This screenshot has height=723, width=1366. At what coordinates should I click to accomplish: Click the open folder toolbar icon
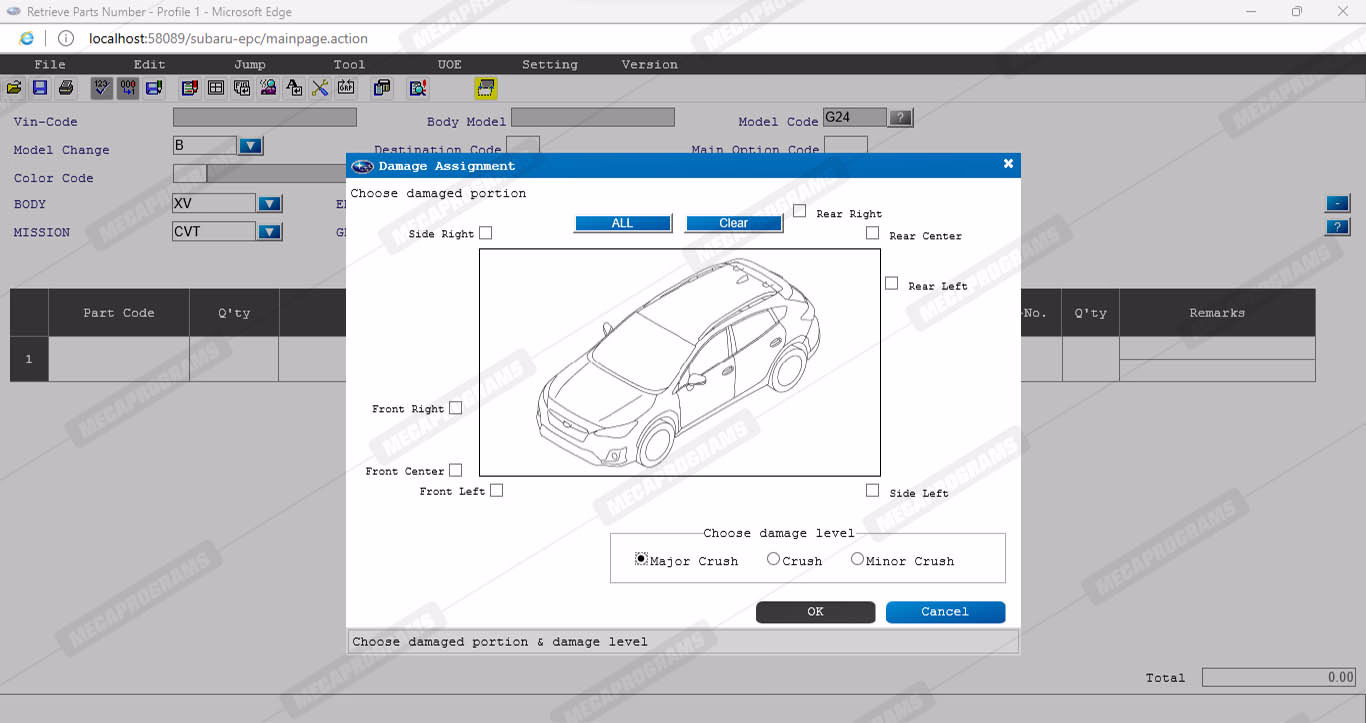coord(14,88)
